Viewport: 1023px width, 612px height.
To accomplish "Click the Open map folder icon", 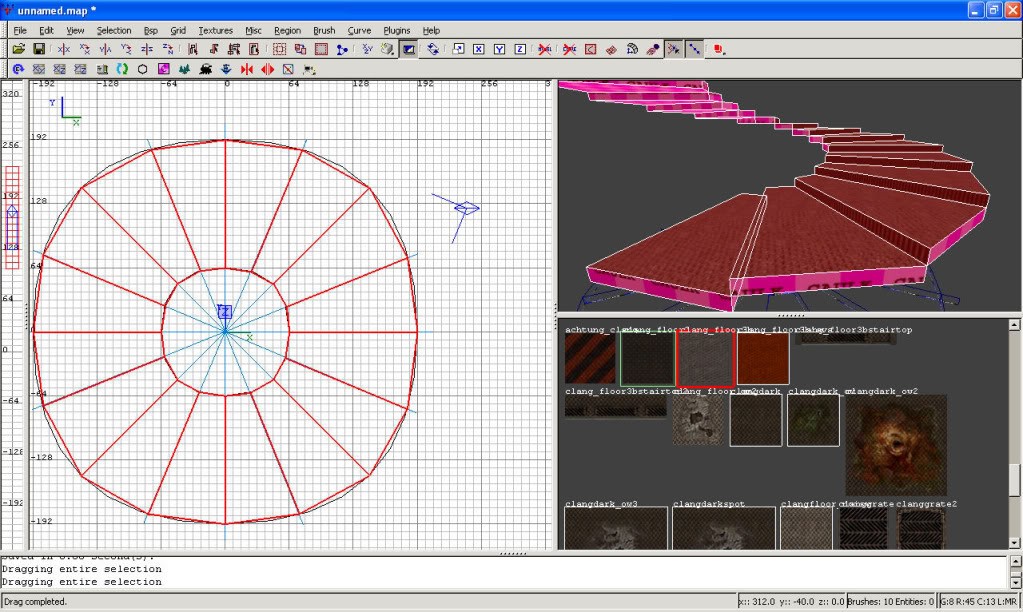I will (x=19, y=49).
